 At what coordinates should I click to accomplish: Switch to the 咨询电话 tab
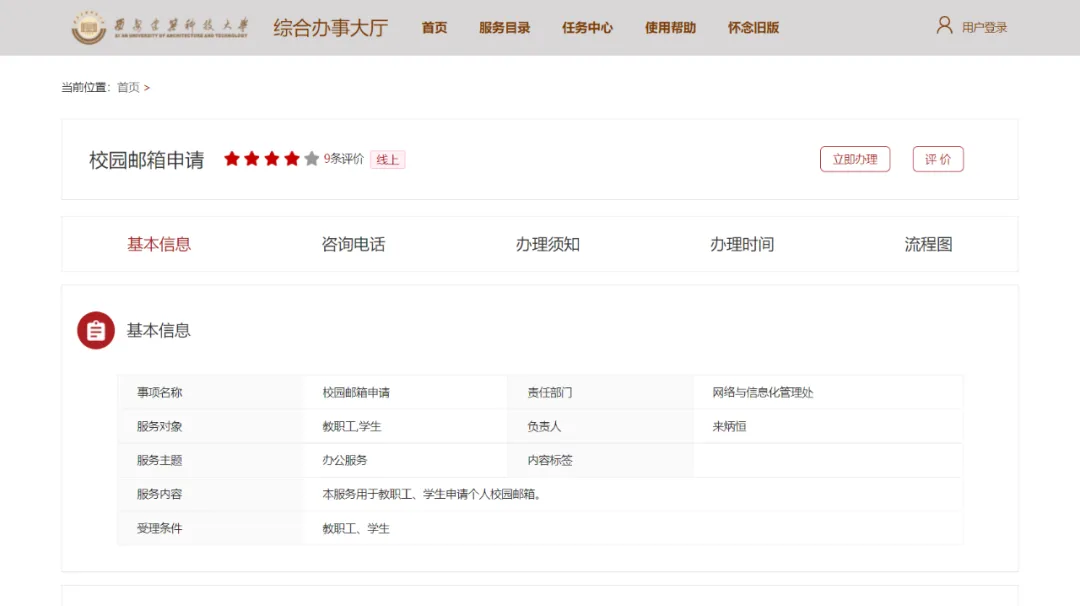point(353,244)
